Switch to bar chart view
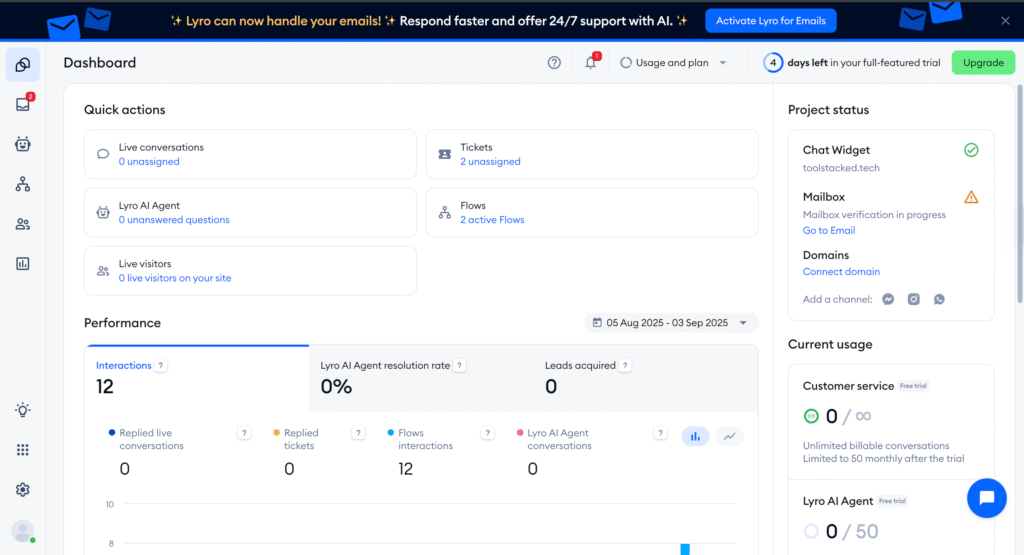The height and width of the screenshot is (555, 1024). click(x=696, y=436)
